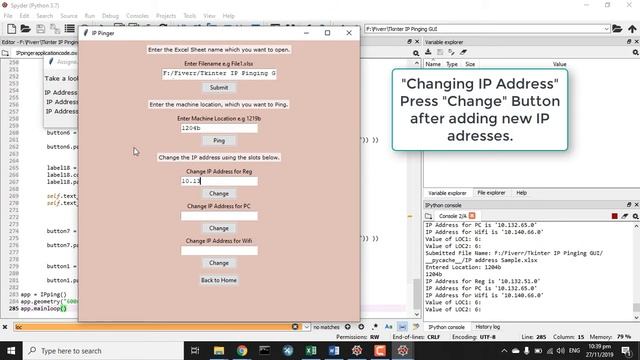Image resolution: width=640 pixels, height=360 pixels.
Task: Open the Debug menu
Action: point(110,16)
